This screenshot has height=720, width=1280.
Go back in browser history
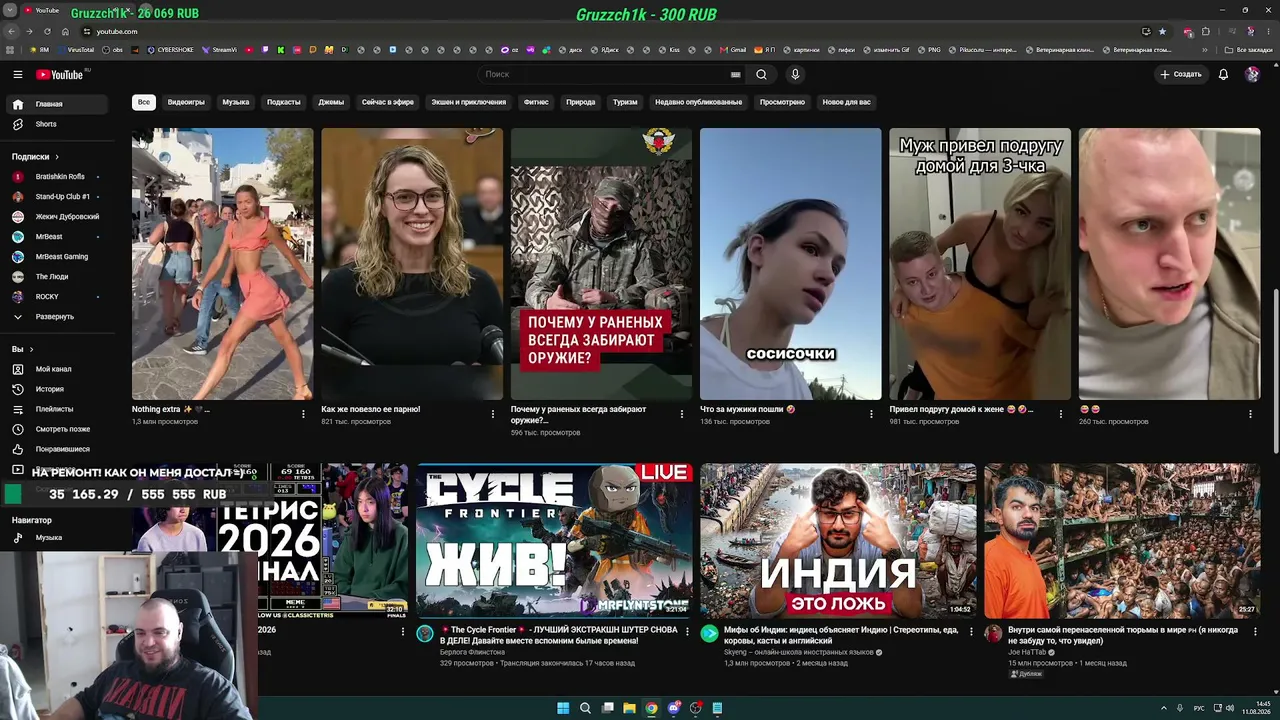click(x=10, y=31)
